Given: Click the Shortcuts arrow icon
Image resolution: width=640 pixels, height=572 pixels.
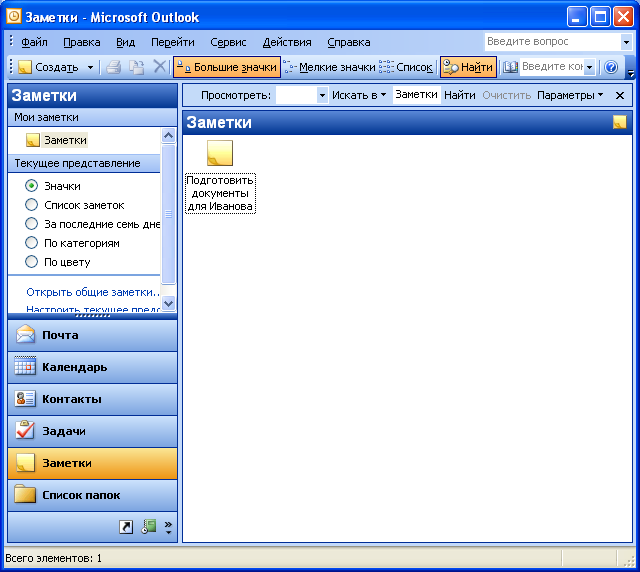Looking at the screenshot, I should [x=126, y=527].
